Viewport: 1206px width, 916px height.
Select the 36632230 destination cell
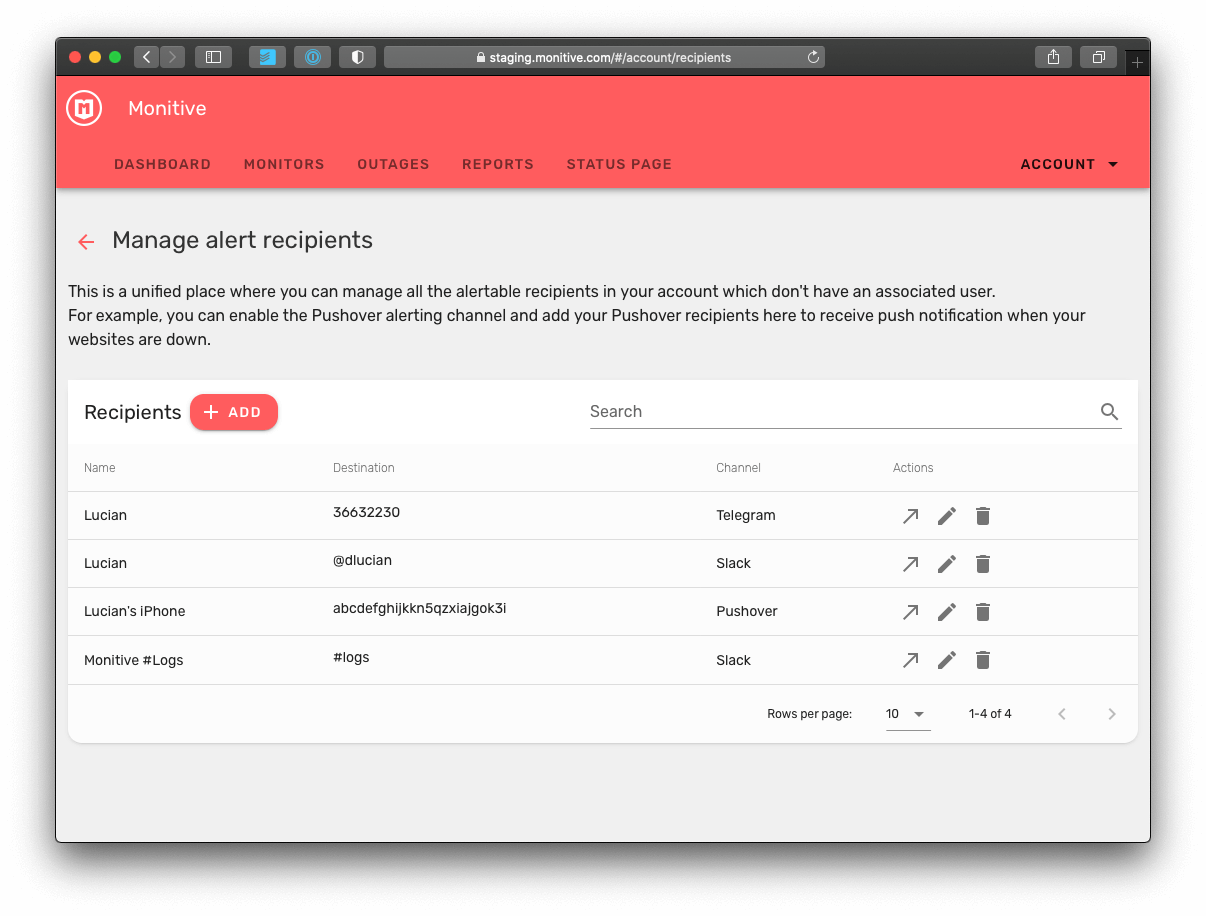pyautogui.click(x=366, y=512)
